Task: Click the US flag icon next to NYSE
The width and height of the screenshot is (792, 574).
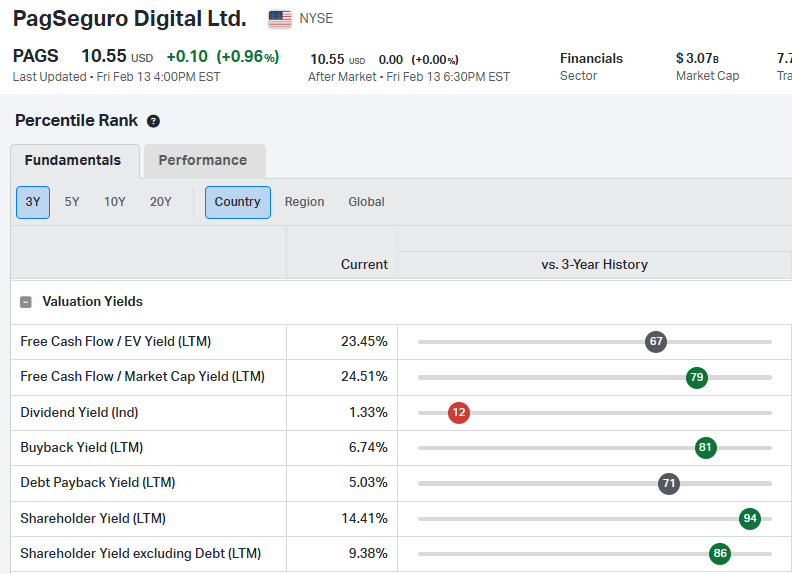Action: (x=280, y=19)
